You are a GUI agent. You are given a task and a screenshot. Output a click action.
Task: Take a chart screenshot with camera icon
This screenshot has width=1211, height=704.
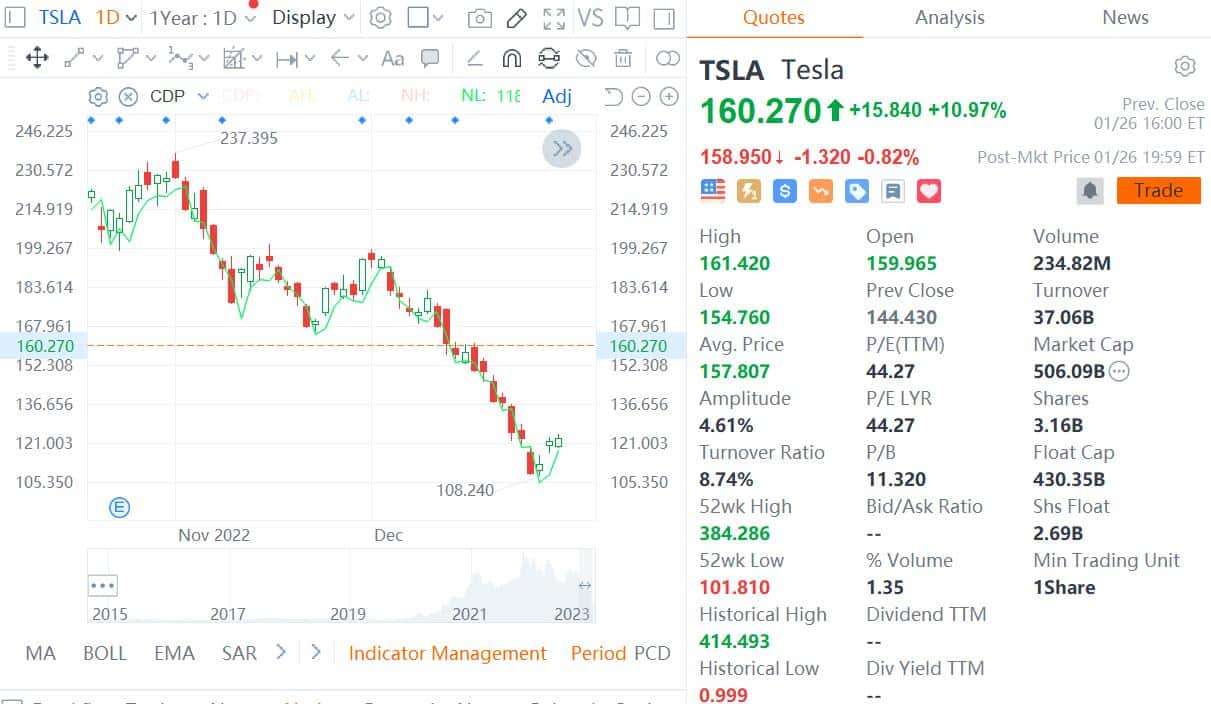(x=480, y=18)
